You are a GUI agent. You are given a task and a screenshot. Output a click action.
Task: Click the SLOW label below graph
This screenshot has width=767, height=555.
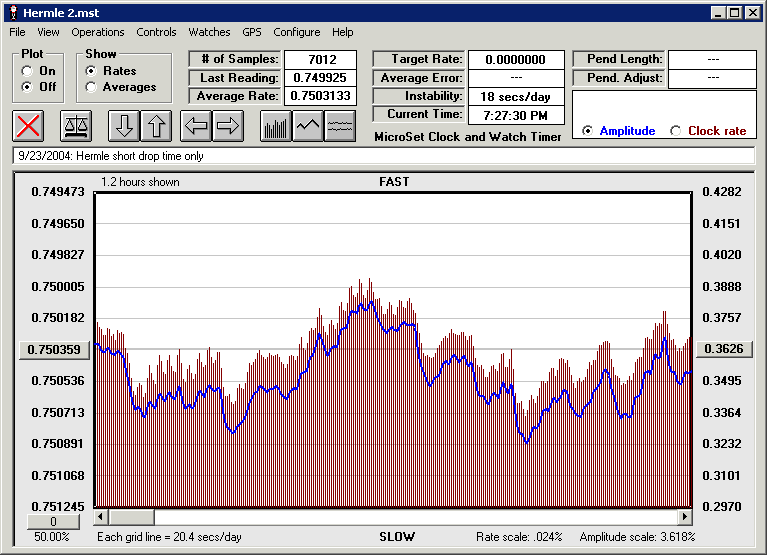click(397, 537)
